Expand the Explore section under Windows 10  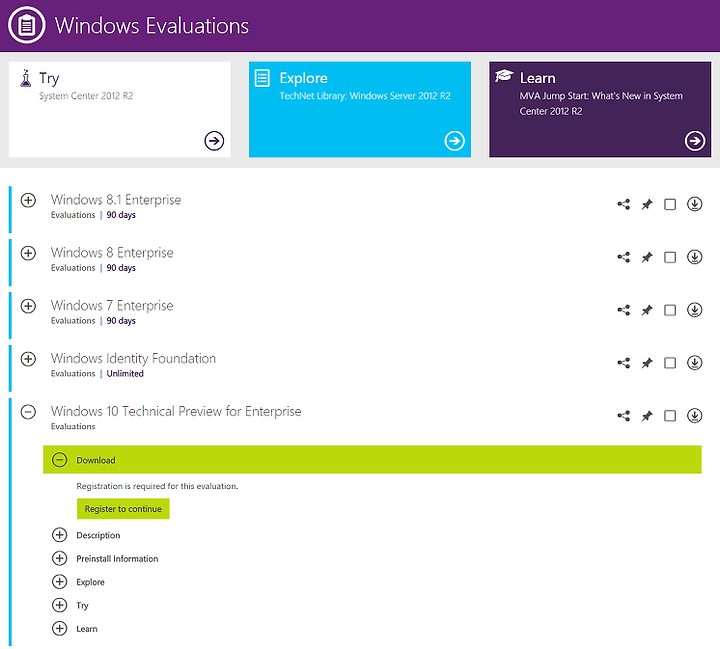click(59, 582)
